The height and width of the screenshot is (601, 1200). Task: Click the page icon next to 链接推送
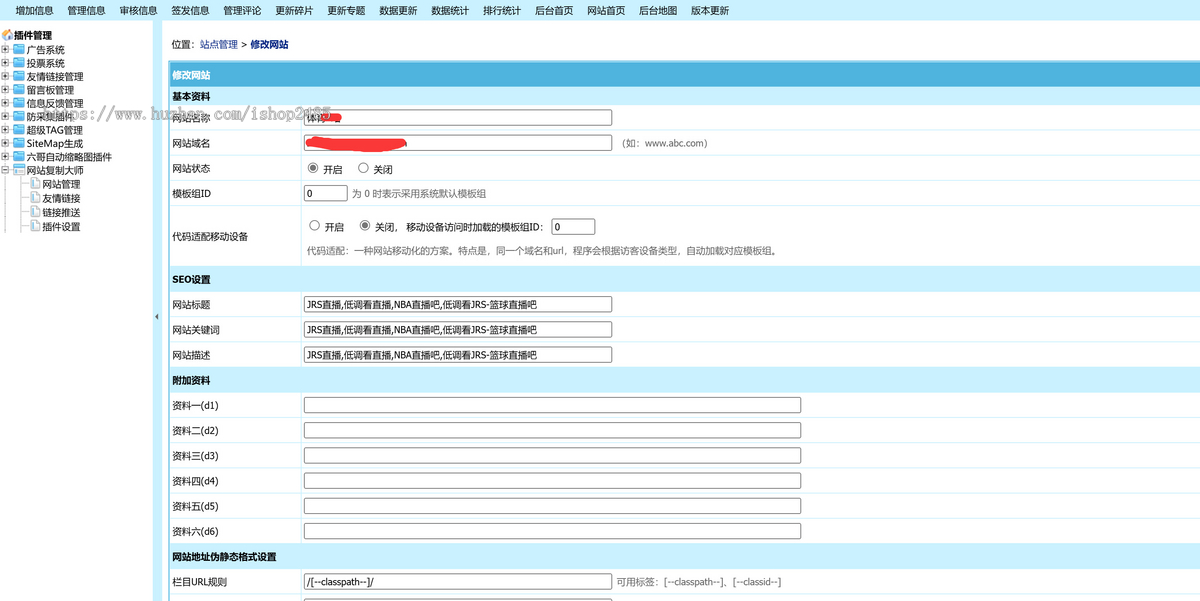click(34, 212)
